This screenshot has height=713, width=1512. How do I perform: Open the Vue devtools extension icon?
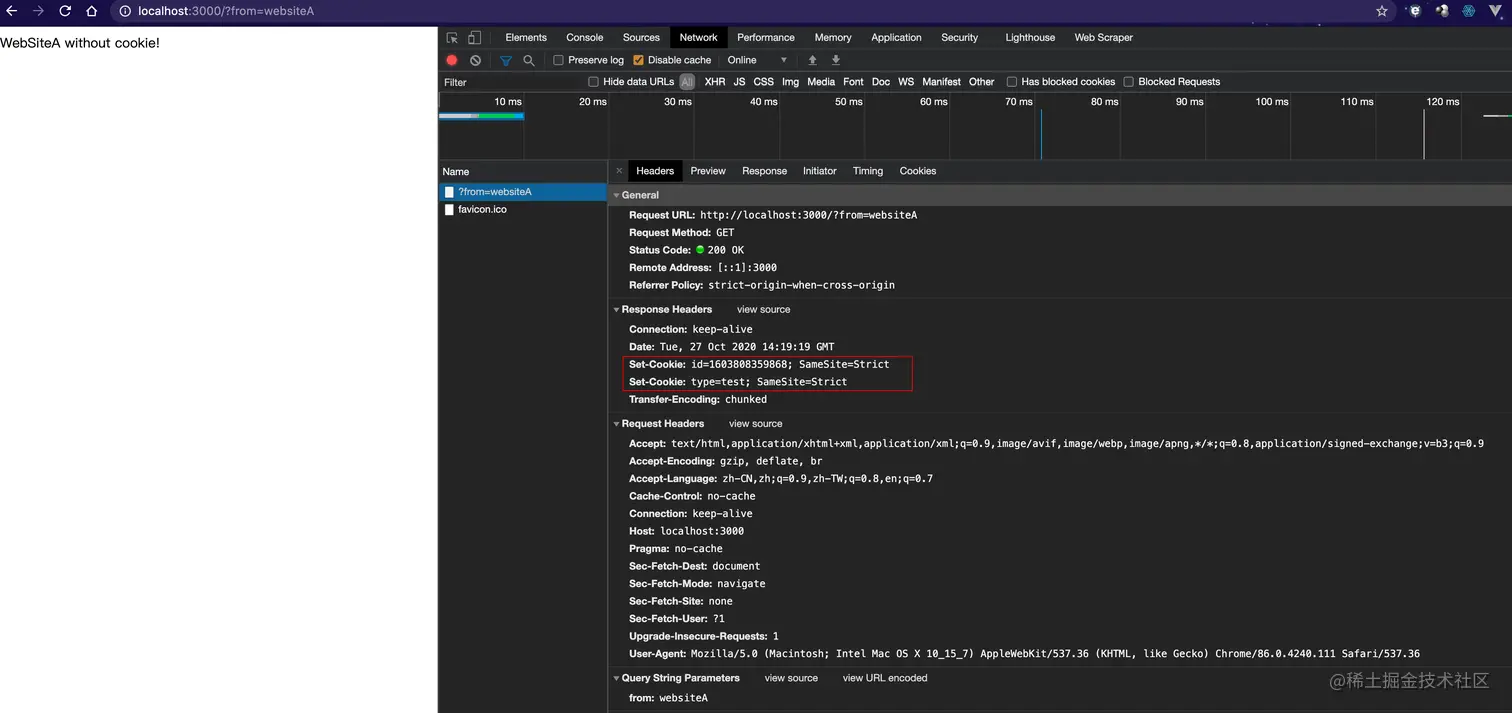(1495, 11)
